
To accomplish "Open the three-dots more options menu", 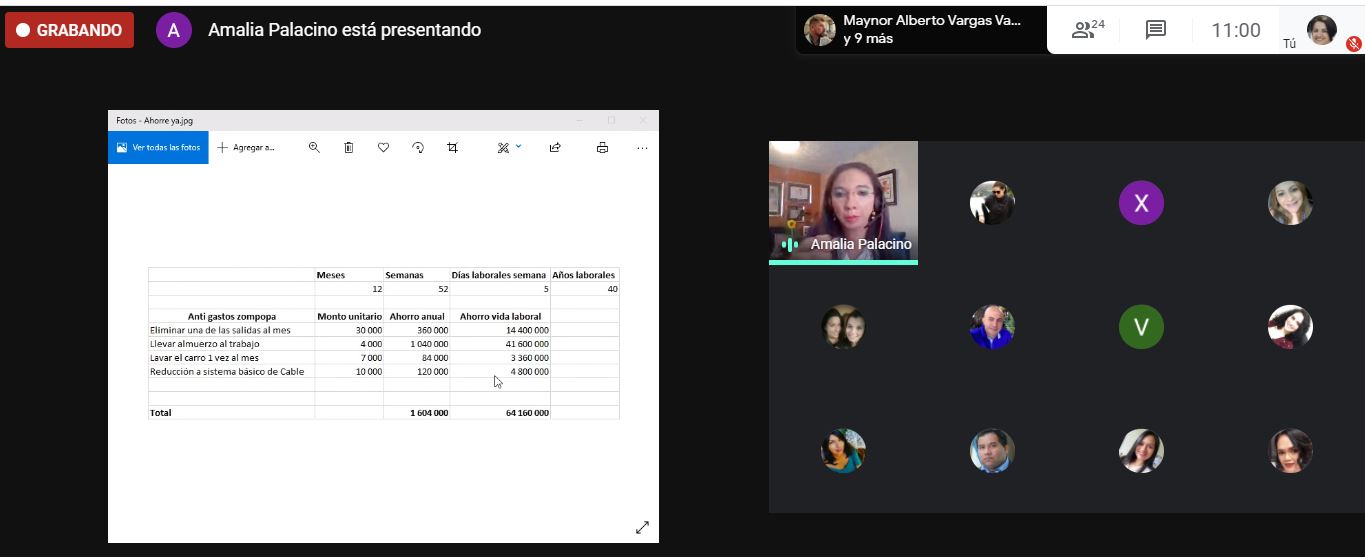I will click(x=642, y=147).
